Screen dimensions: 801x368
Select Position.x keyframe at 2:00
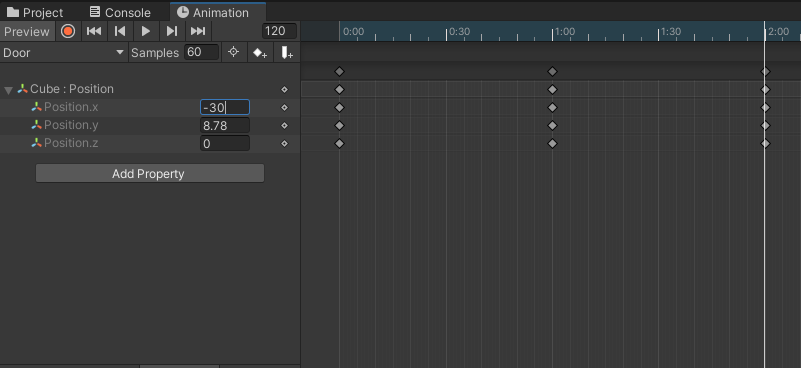coord(765,108)
